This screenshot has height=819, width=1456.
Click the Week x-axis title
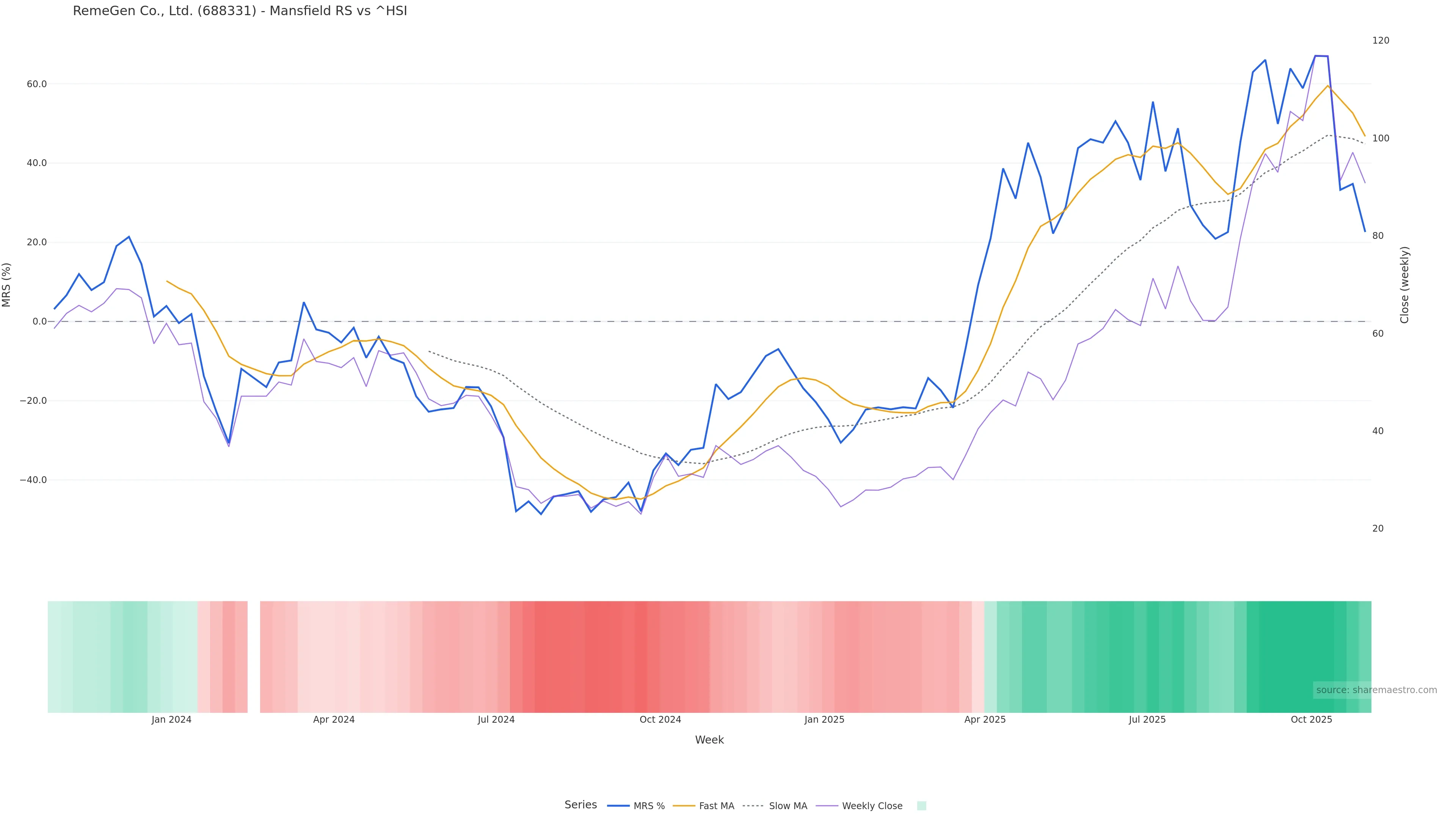pos(709,741)
